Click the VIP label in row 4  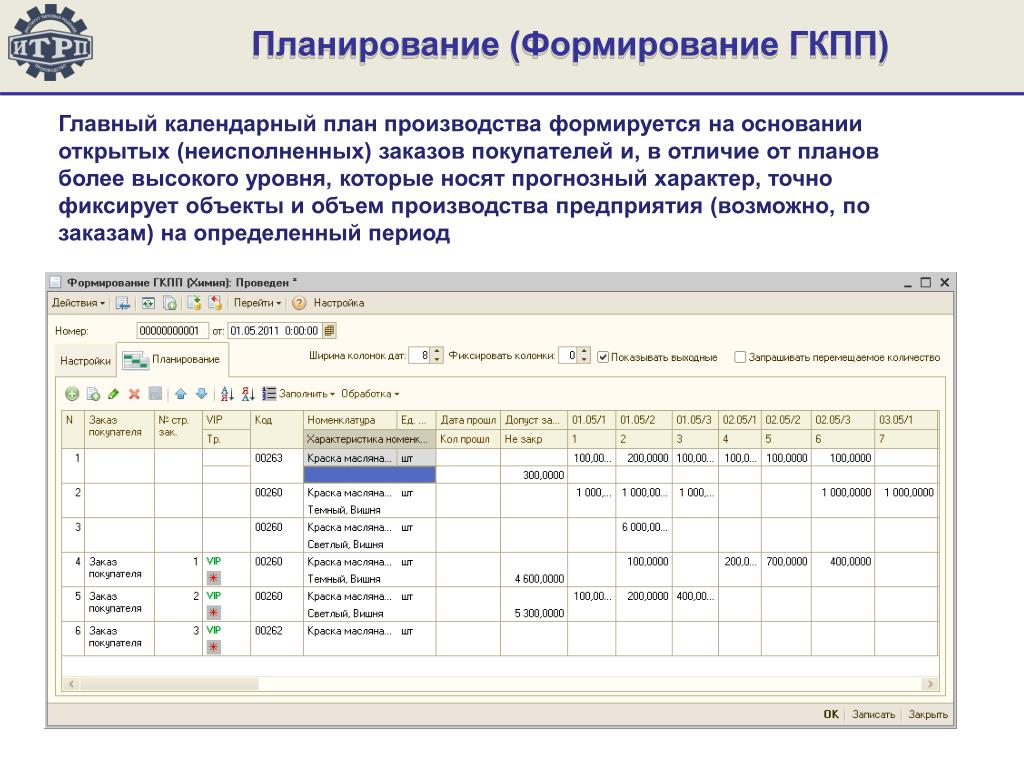point(214,561)
